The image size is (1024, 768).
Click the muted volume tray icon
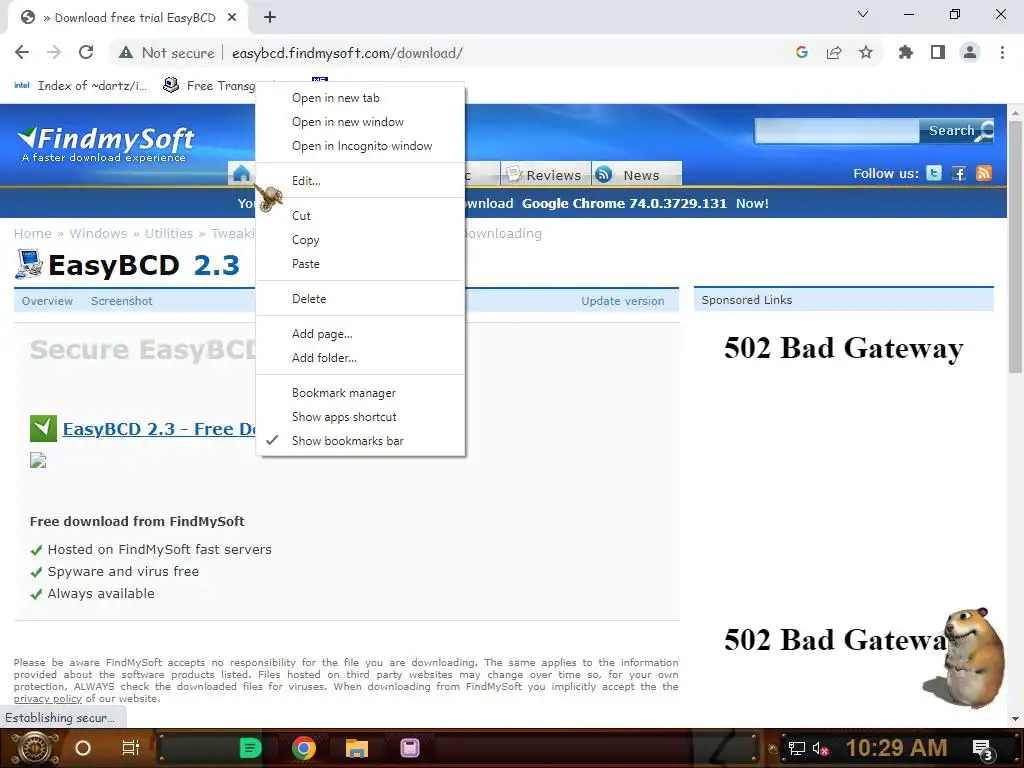point(820,748)
